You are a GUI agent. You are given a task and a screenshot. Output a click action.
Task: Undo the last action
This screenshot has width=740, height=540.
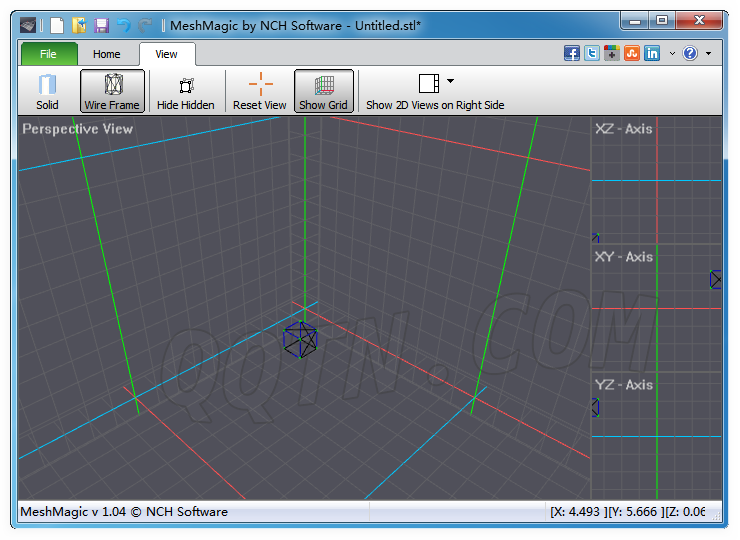coord(123,25)
